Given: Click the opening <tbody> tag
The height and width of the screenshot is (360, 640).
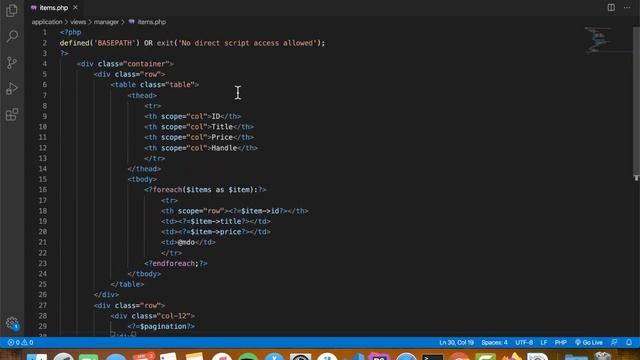Looking at the screenshot, I should [142, 179].
